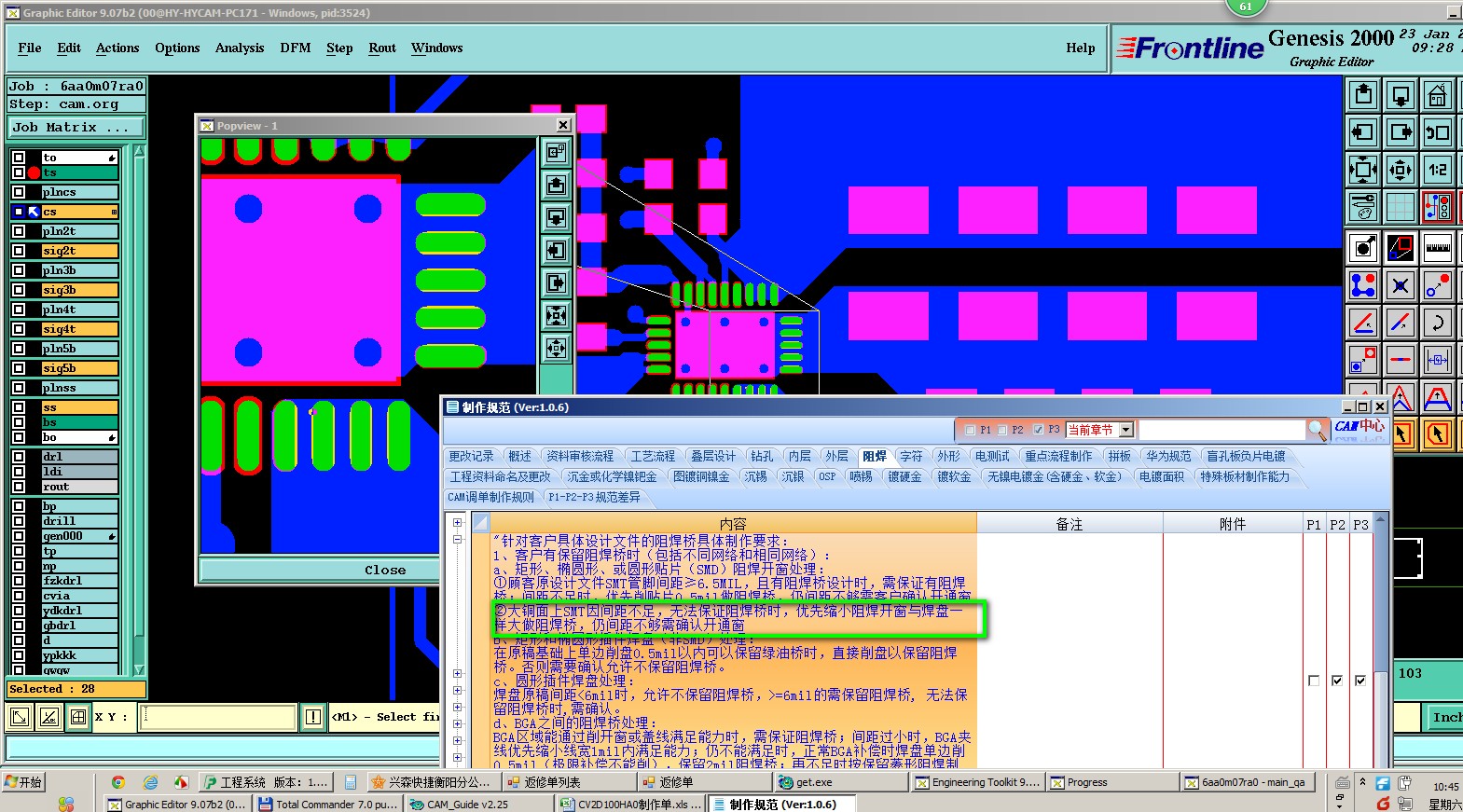The height and width of the screenshot is (812, 1463).
Task: Open the Analysis menu
Action: [x=240, y=48]
